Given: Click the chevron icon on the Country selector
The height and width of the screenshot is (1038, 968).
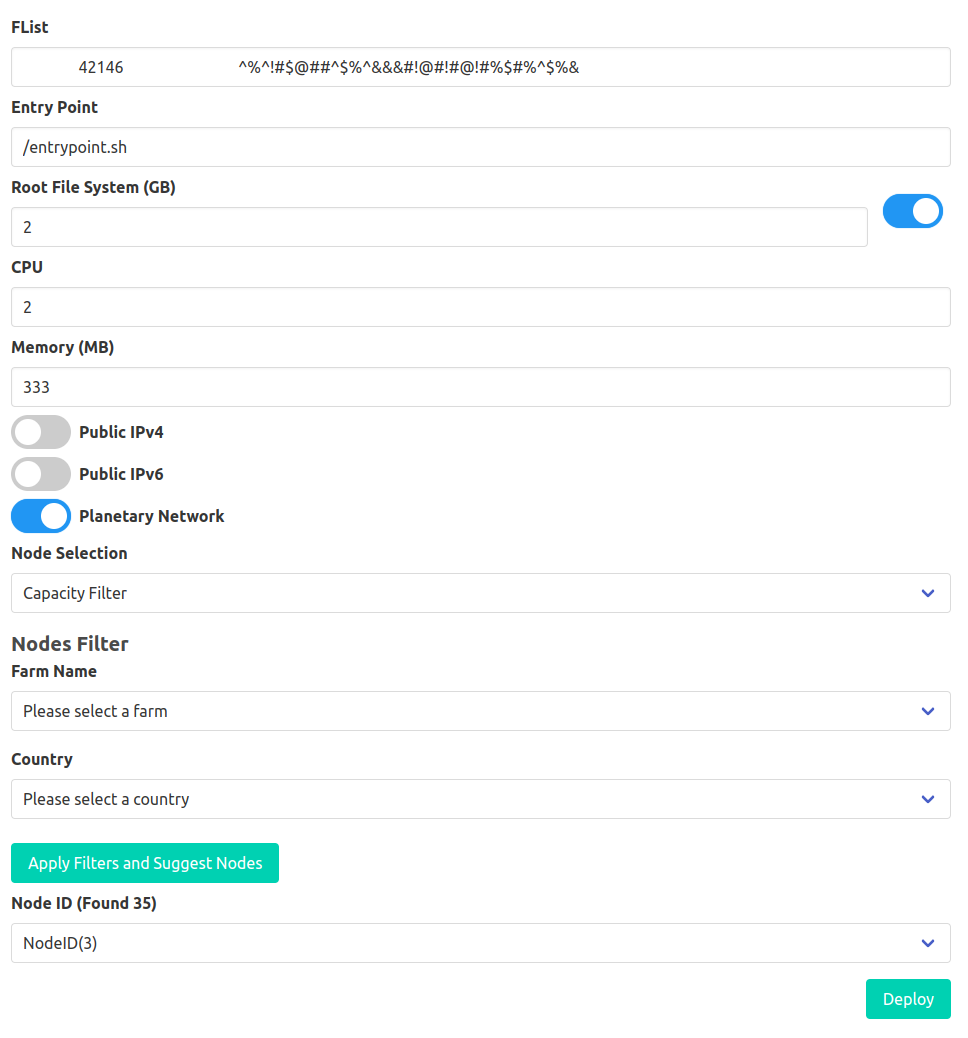Looking at the screenshot, I should point(927,798).
